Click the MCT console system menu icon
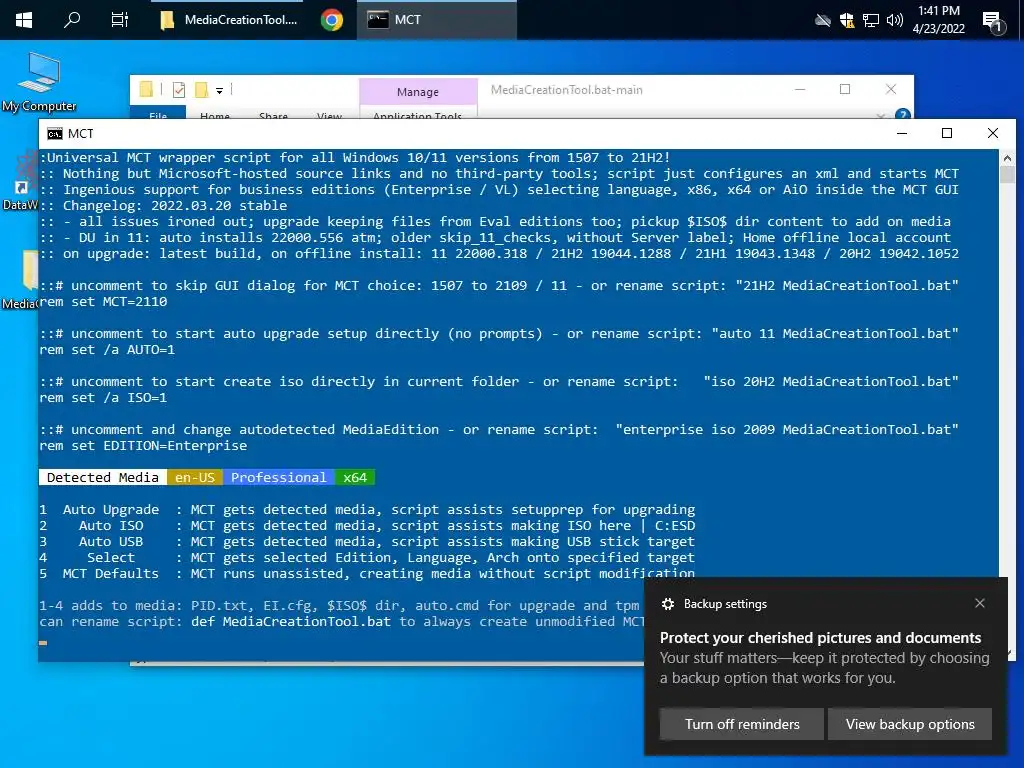Image resolution: width=1024 pixels, height=768 pixels. tap(55, 133)
